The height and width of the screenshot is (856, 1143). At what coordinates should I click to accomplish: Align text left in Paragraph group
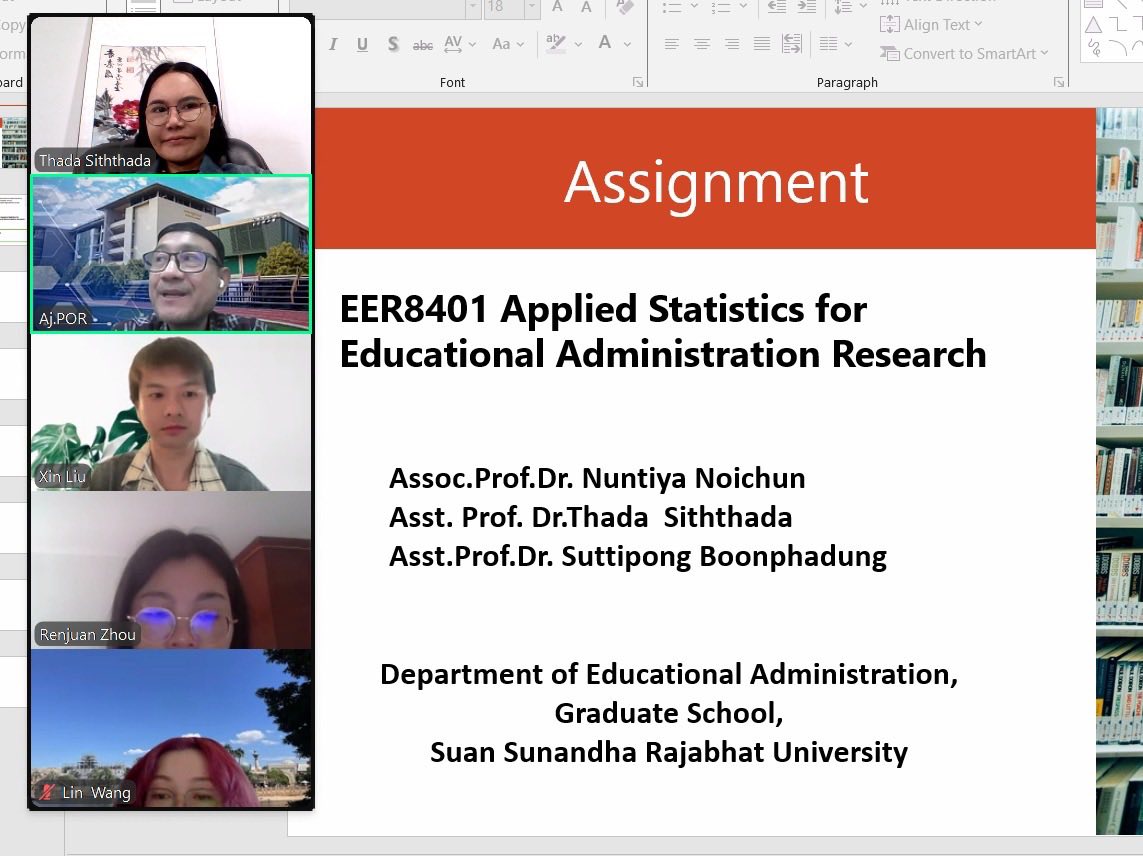[671, 44]
